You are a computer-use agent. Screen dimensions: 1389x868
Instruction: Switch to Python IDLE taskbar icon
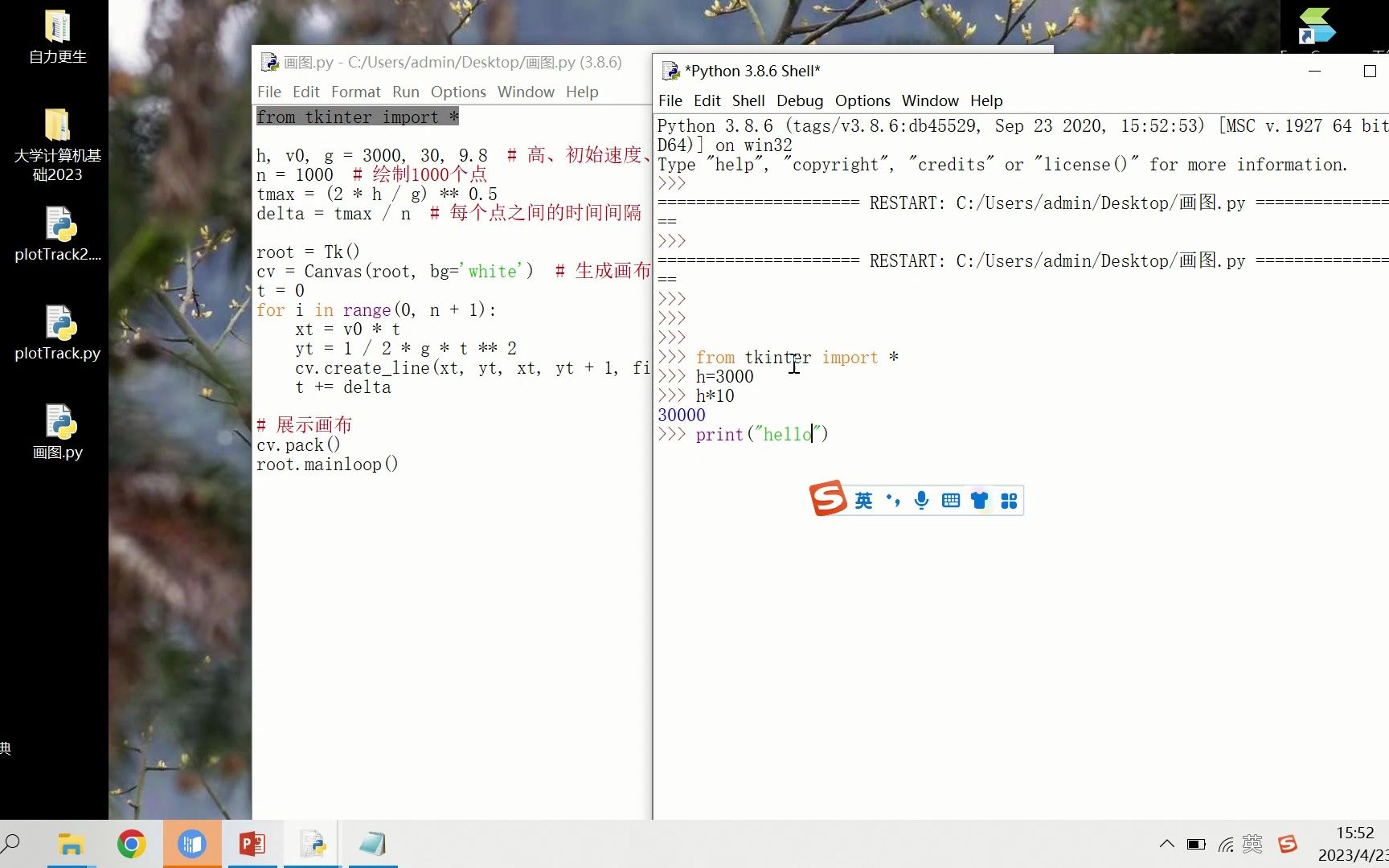(313, 844)
